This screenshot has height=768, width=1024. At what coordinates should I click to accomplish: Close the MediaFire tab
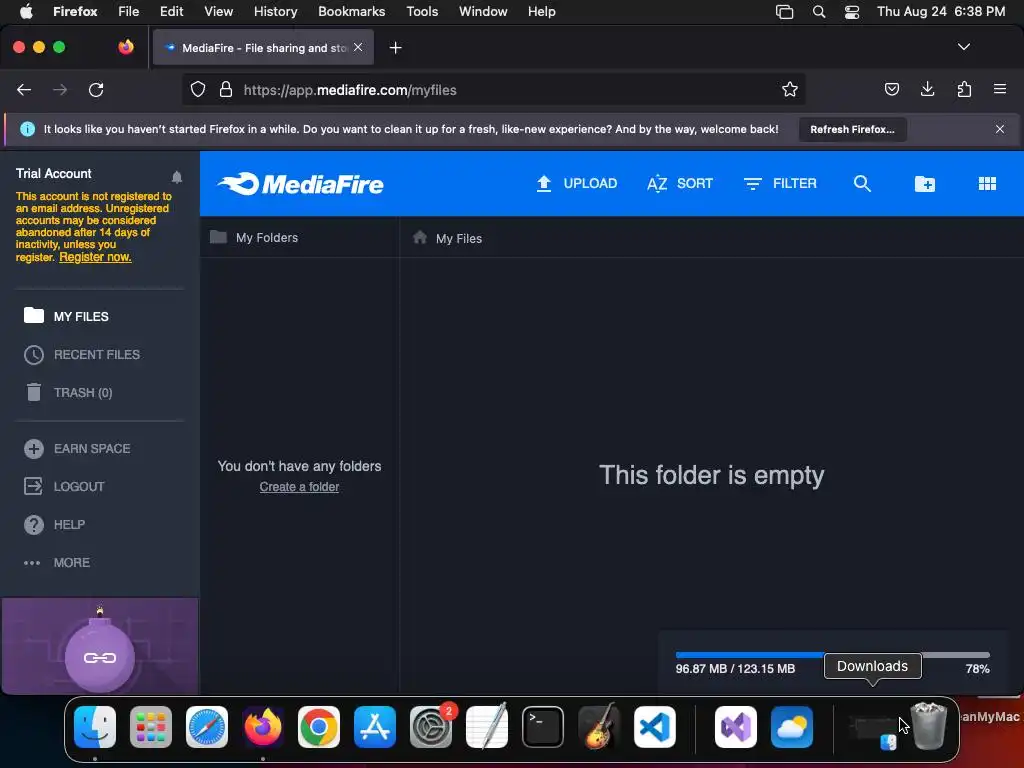(x=358, y=47)
